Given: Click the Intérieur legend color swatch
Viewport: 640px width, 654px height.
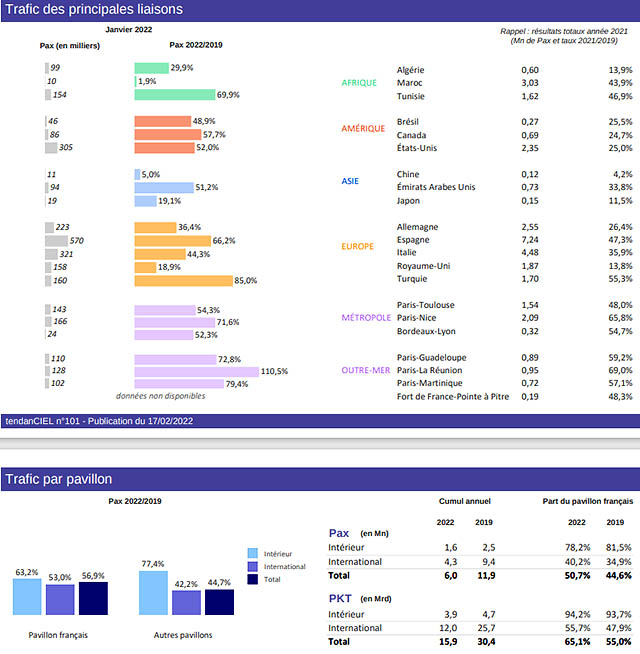Looking at the screenshot, I should tap(253, 553).
